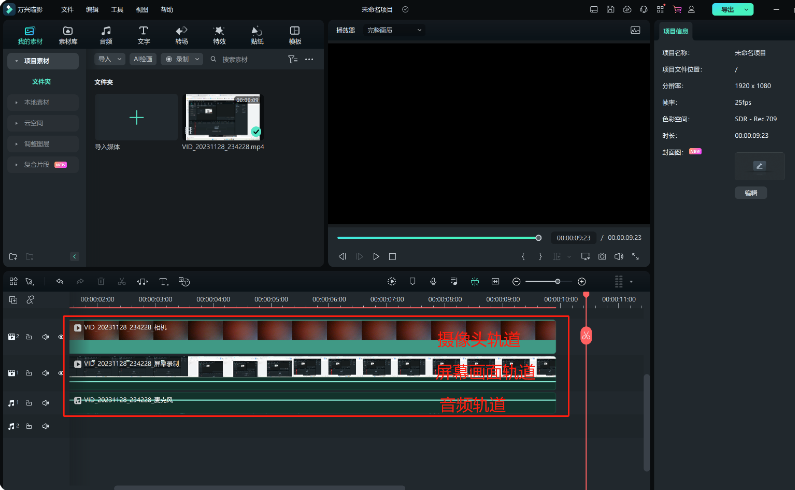The image size is (795, 490).
Task: Open the 文字 (Text) panel
Action: point(143,35)
